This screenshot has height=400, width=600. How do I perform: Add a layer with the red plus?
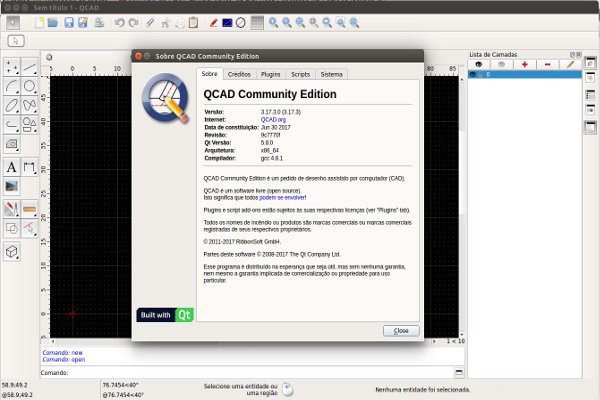pyautogui.click(x=525, y=64)
